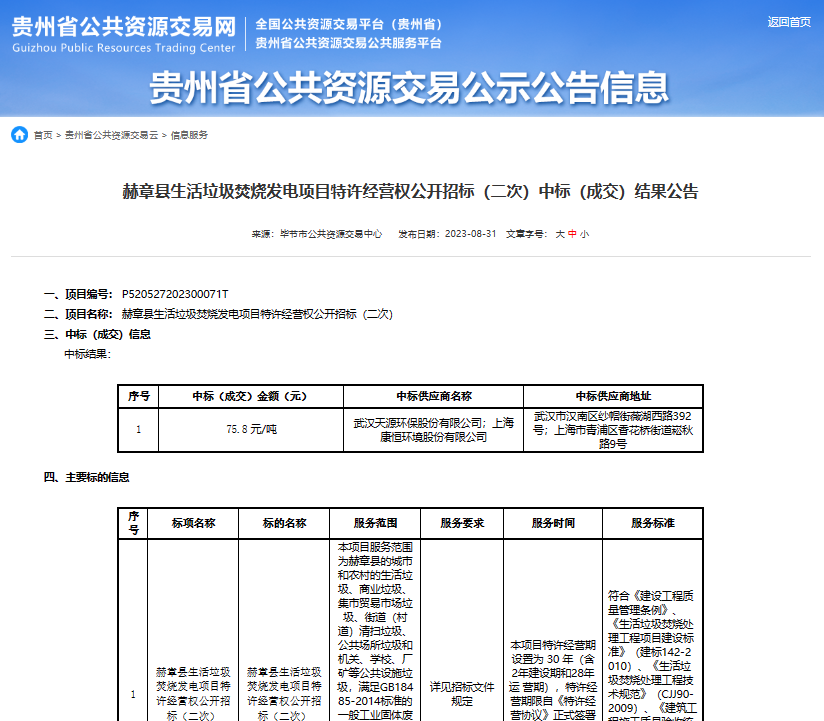Click the announcement title 赫章县生活垃圾焚烧发电项目

(410, 191)
